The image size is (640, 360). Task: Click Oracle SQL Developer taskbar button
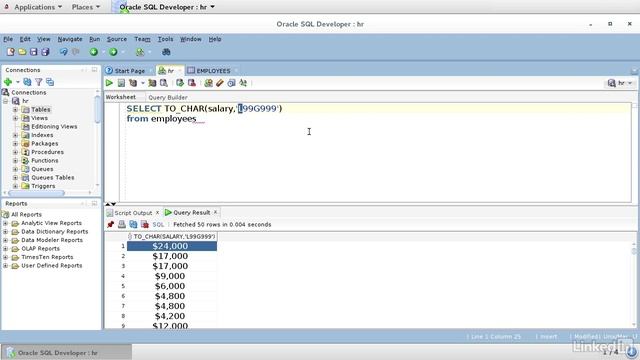tap(67, 353)
